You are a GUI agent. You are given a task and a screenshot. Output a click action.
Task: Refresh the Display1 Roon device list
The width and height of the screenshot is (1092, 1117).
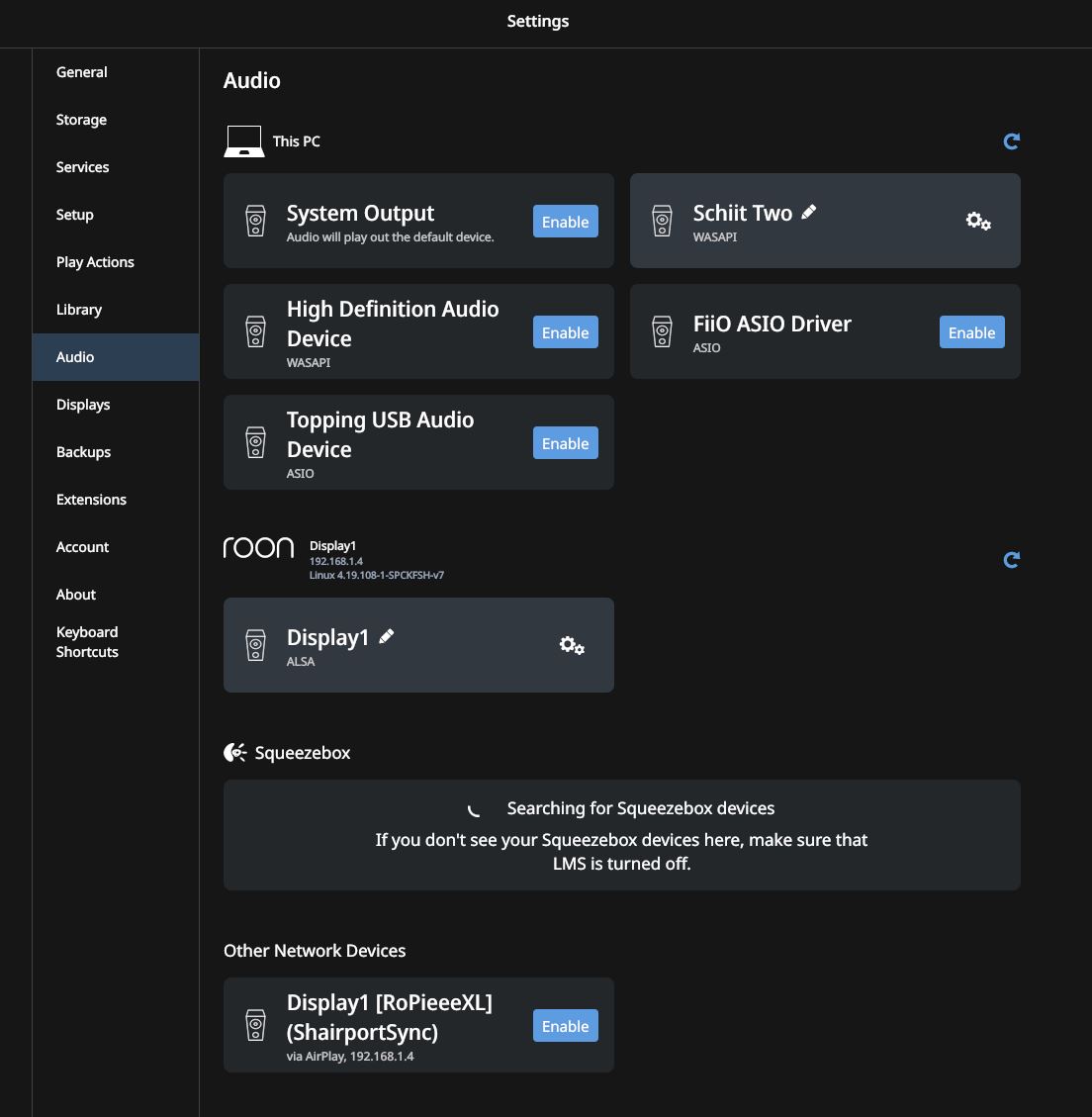point(1011,560)
